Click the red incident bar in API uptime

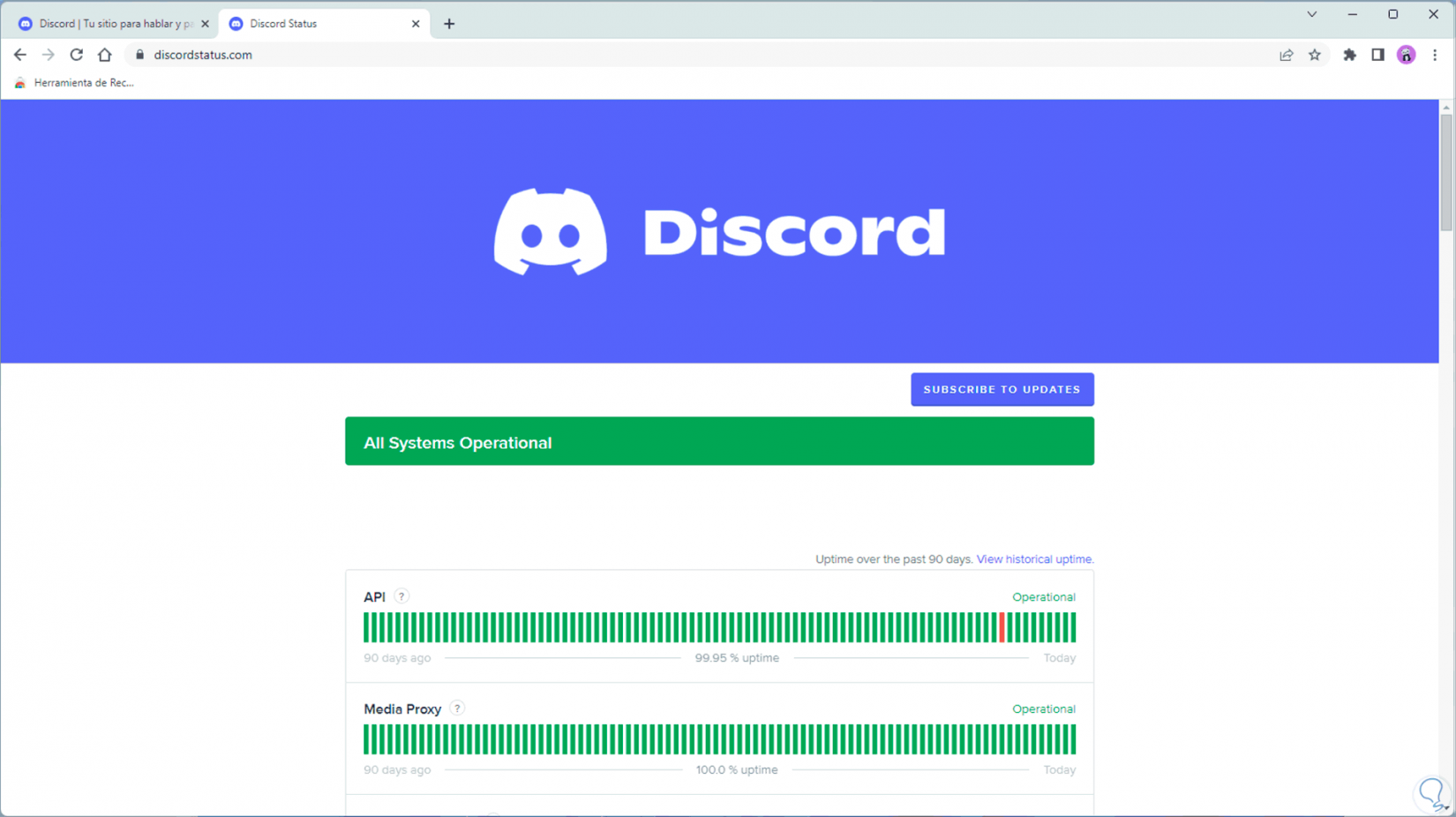click(1002, 627)
